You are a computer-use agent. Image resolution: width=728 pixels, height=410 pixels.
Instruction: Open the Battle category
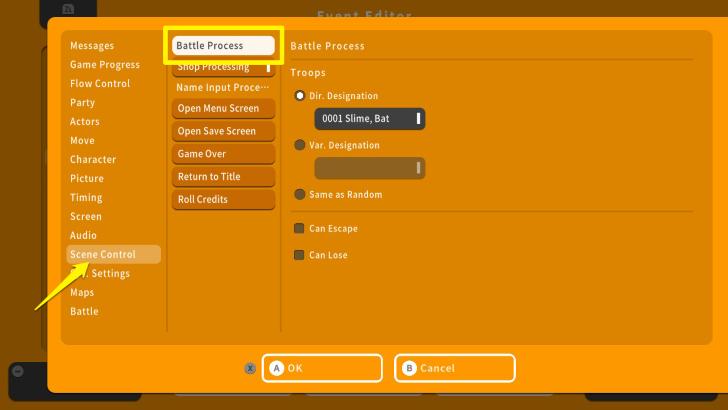point(84,312)
